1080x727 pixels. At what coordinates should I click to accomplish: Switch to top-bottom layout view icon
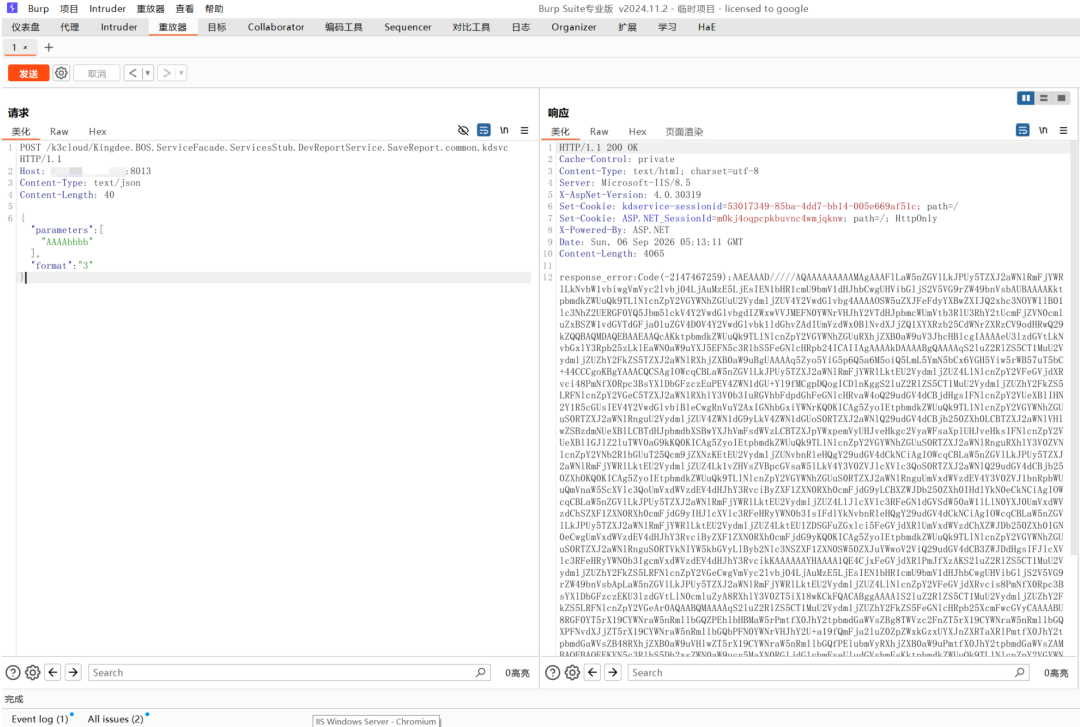(1043, 99)
